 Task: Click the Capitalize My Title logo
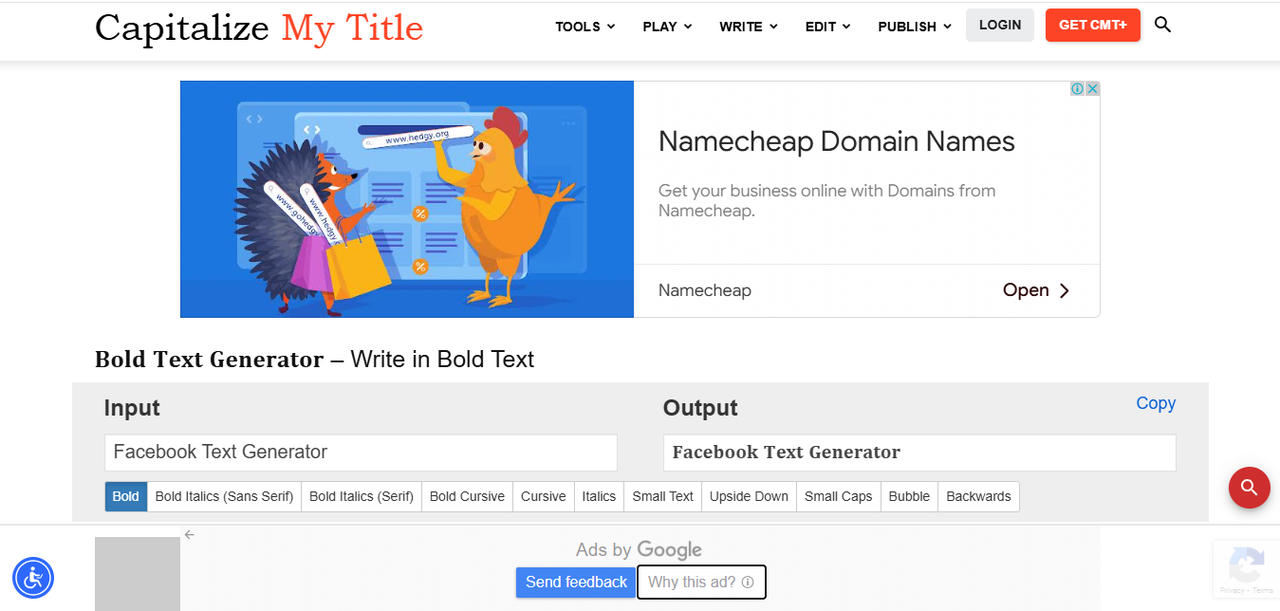259,28
